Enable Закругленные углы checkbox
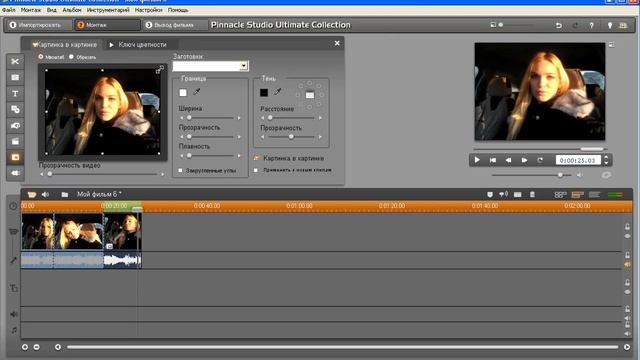 tap(180, 170)
